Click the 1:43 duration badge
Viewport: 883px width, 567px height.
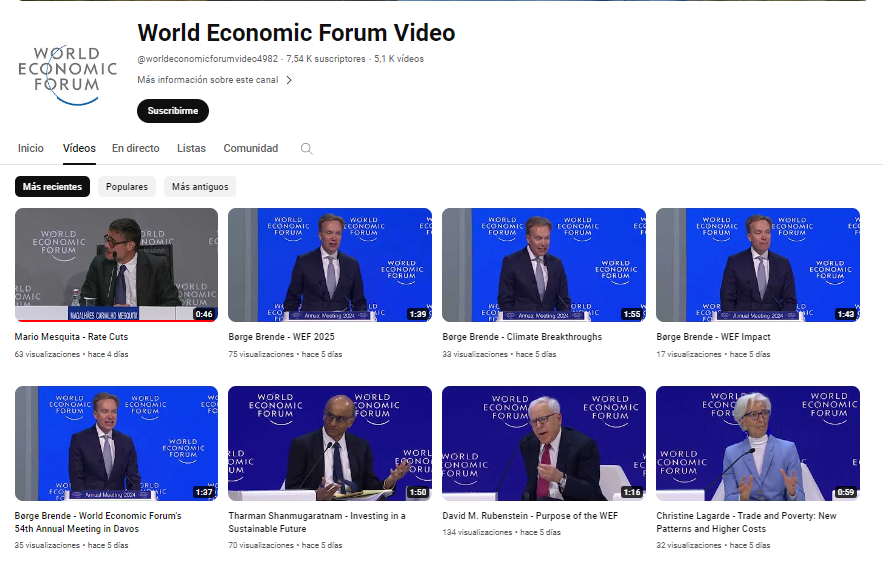point(846,314)
